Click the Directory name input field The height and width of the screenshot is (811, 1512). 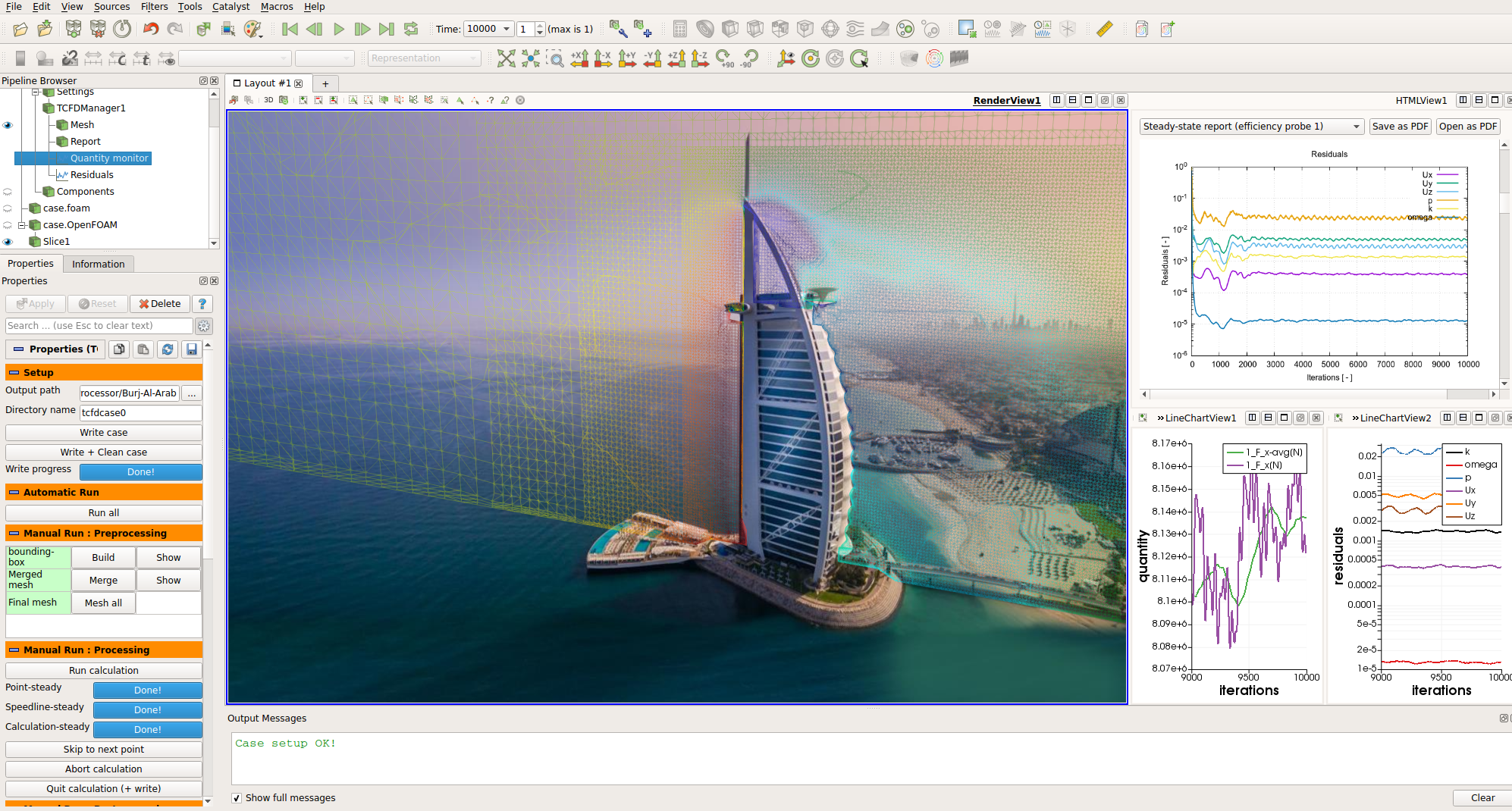(141, 413)
